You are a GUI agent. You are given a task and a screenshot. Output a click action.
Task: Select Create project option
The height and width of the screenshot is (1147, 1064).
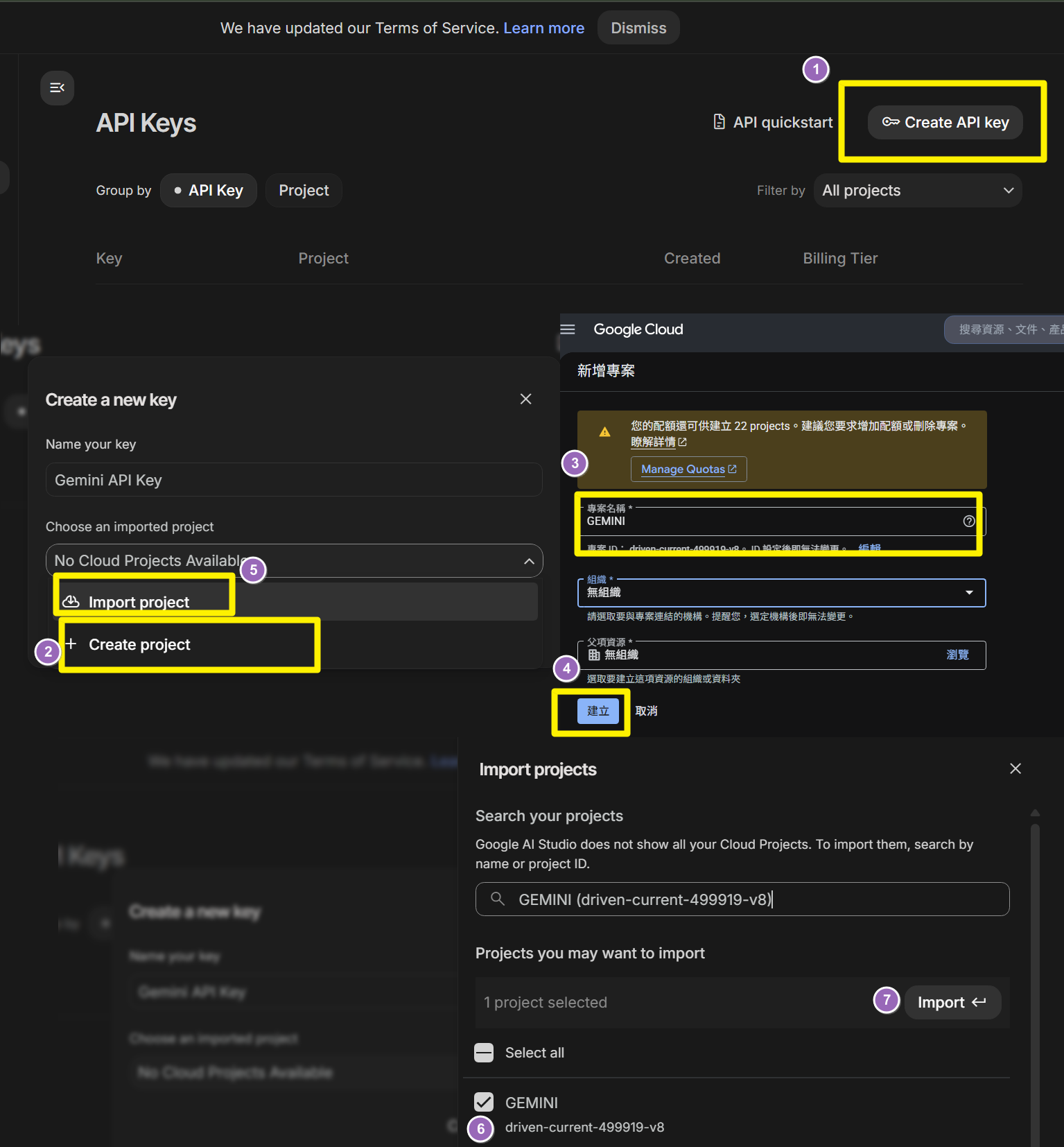(x=296, y=644)
